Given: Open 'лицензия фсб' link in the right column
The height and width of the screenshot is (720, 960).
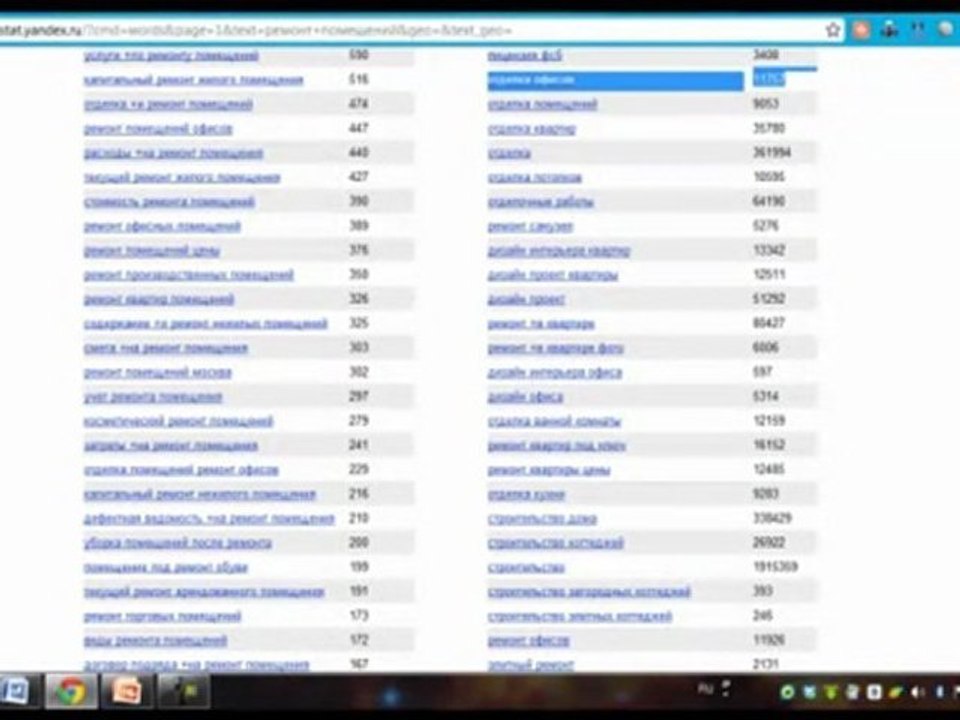Looking at the screenshot, I should click(525, 56).
